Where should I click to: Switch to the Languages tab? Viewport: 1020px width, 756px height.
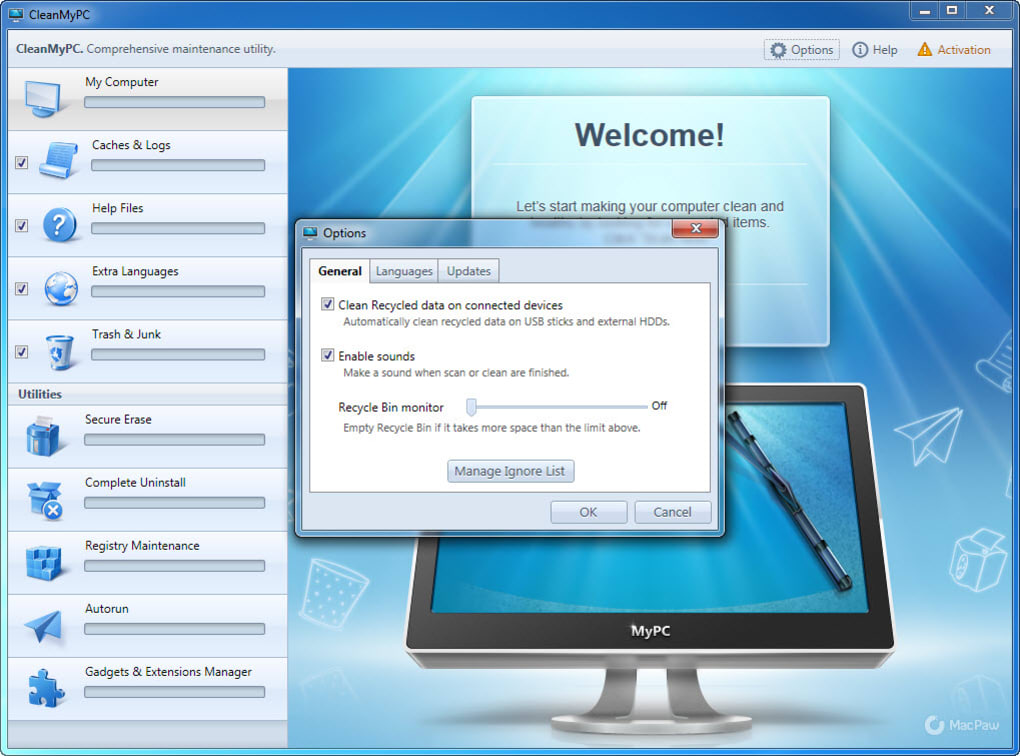coord(404,271)
